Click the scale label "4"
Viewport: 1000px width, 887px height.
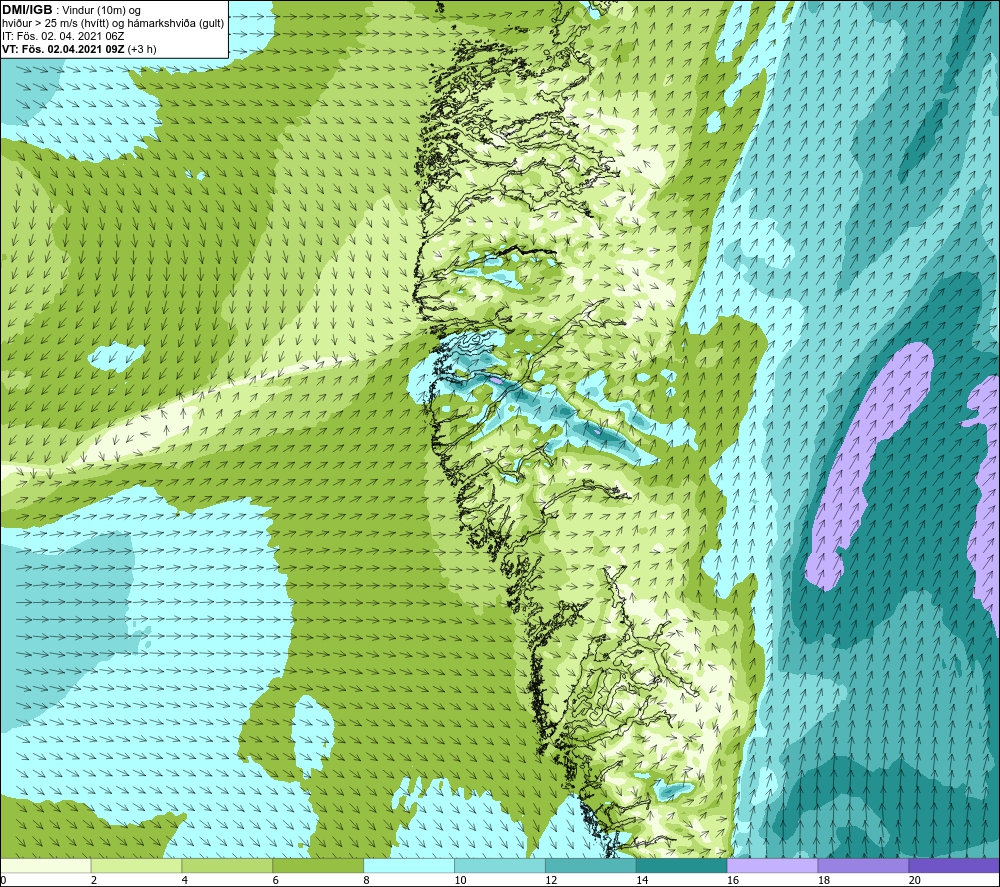(184, 881)
